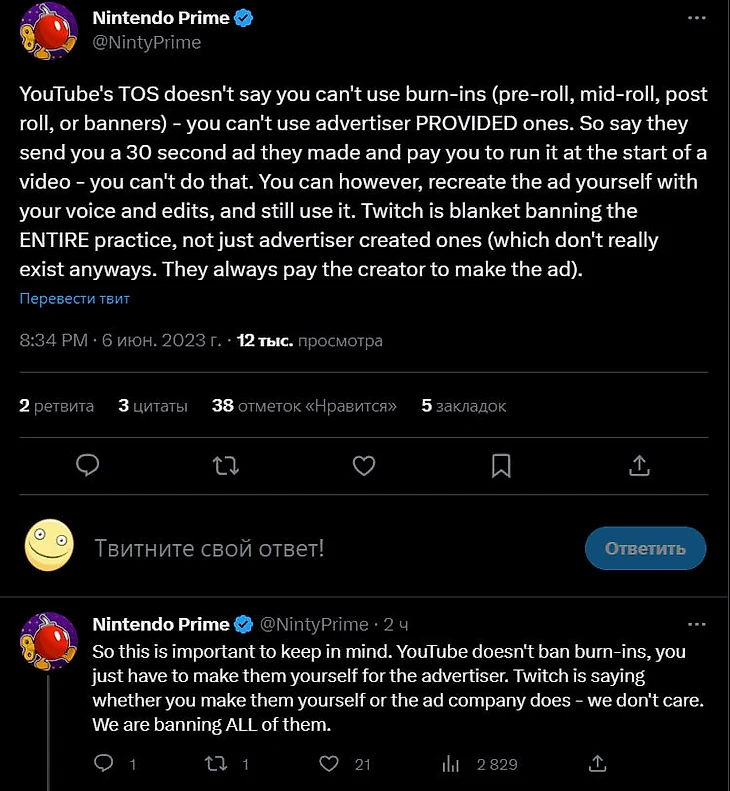The height and width of the screenshot is (791, 730).
Task: Retweet the main tweet using the arrows icon
Action: pyautogui.click(x=226, y=465)
